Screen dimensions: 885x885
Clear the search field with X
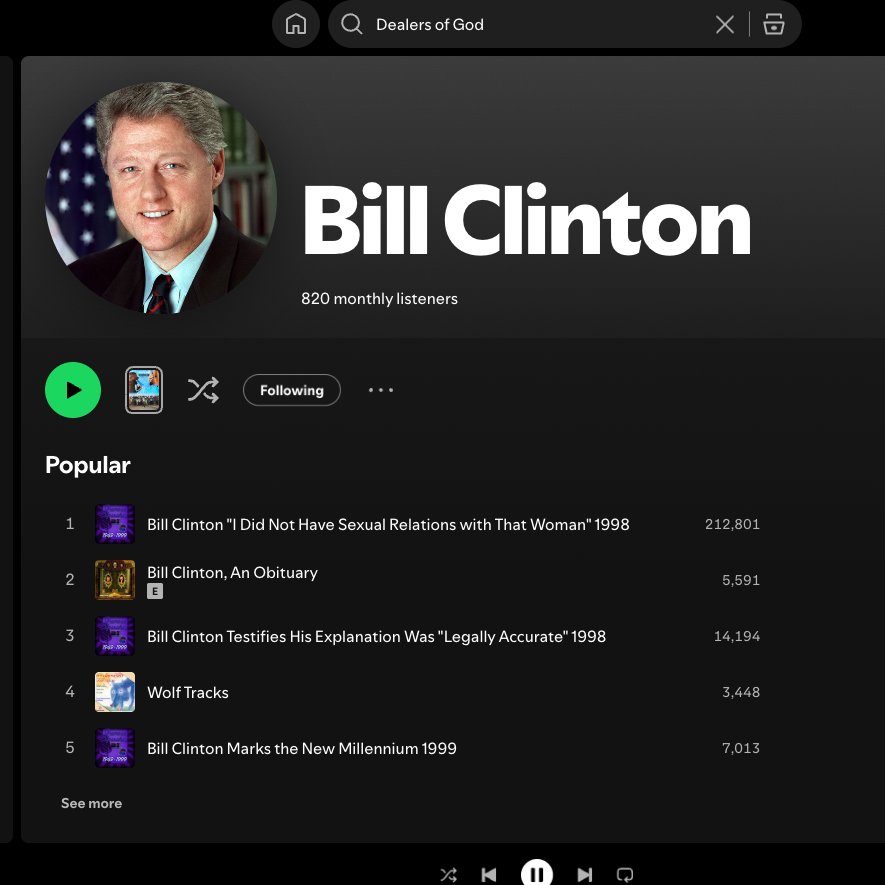(x=725, y=24)
